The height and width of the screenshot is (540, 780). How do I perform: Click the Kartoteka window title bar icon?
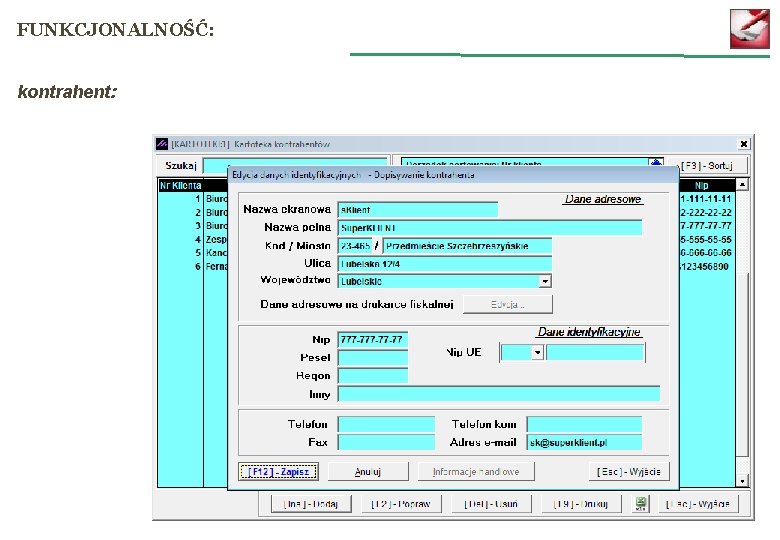[162, 144]
